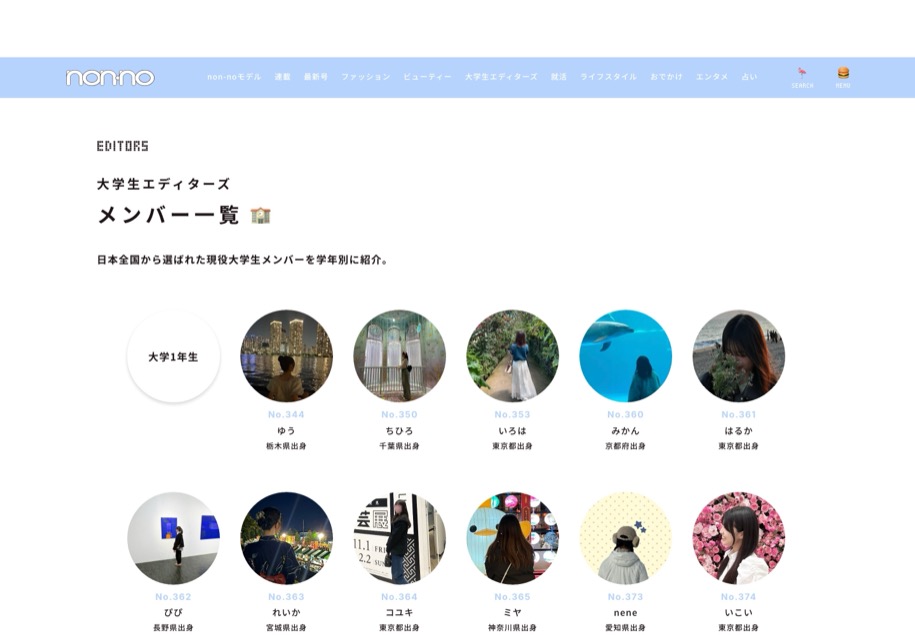
Task: Click member number No.364
Action: click(x=399, y=596)
